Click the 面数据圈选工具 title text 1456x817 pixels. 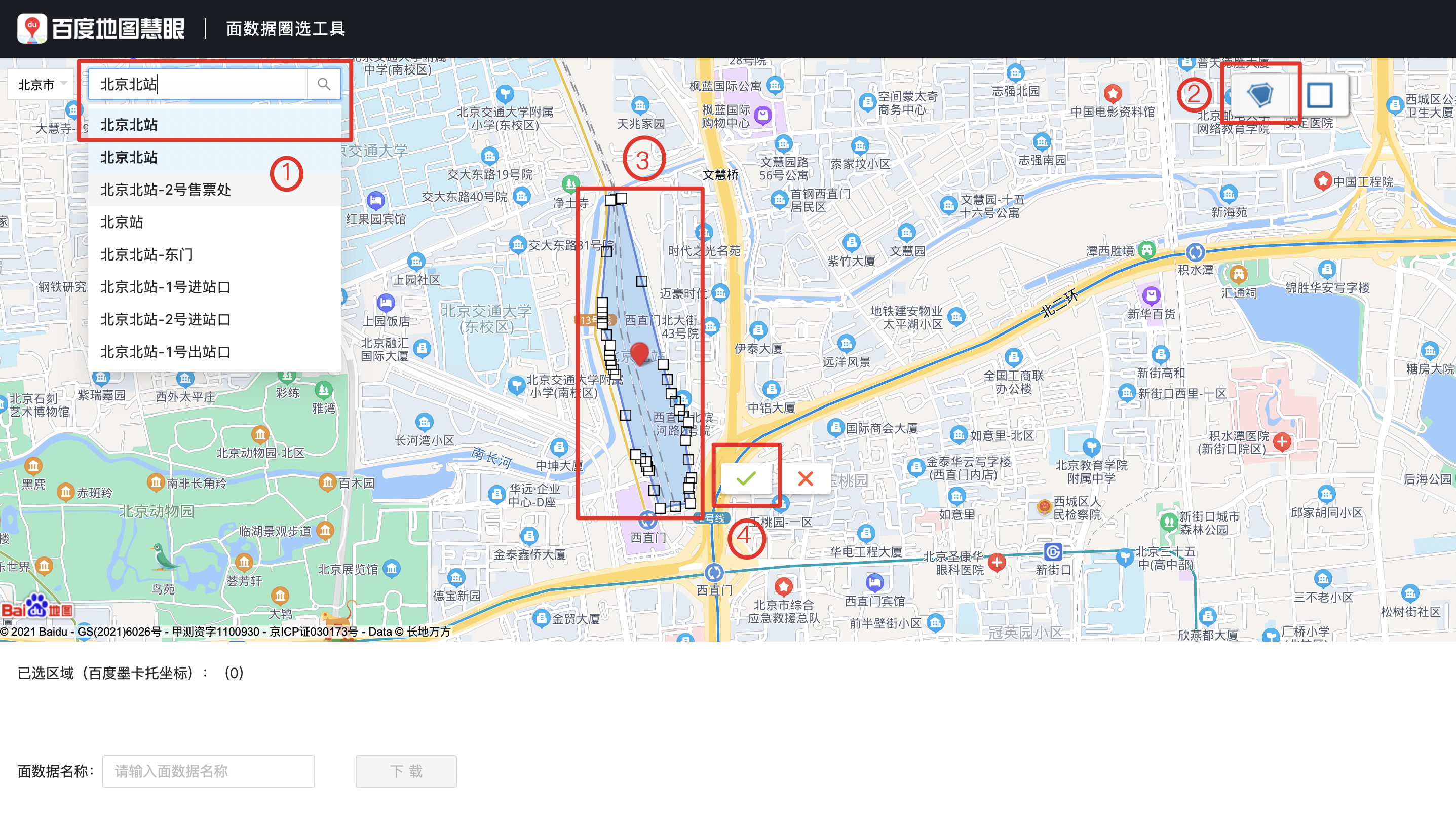coord(285,29)
